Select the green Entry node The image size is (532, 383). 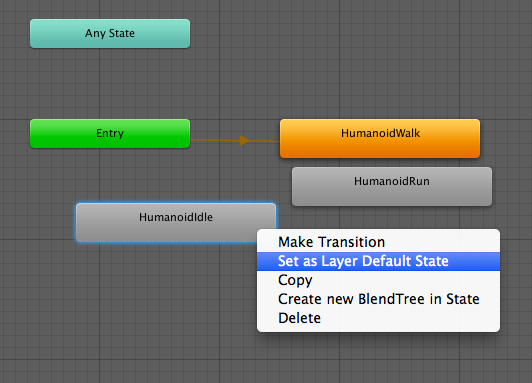pos(110,133)
